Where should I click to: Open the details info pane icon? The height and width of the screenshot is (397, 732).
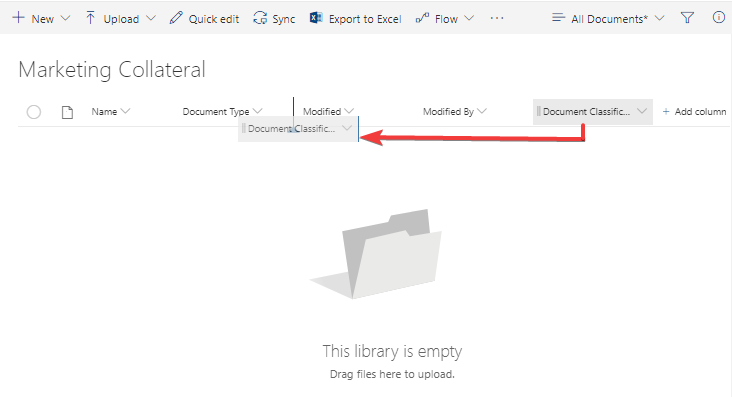pos(718,18)
